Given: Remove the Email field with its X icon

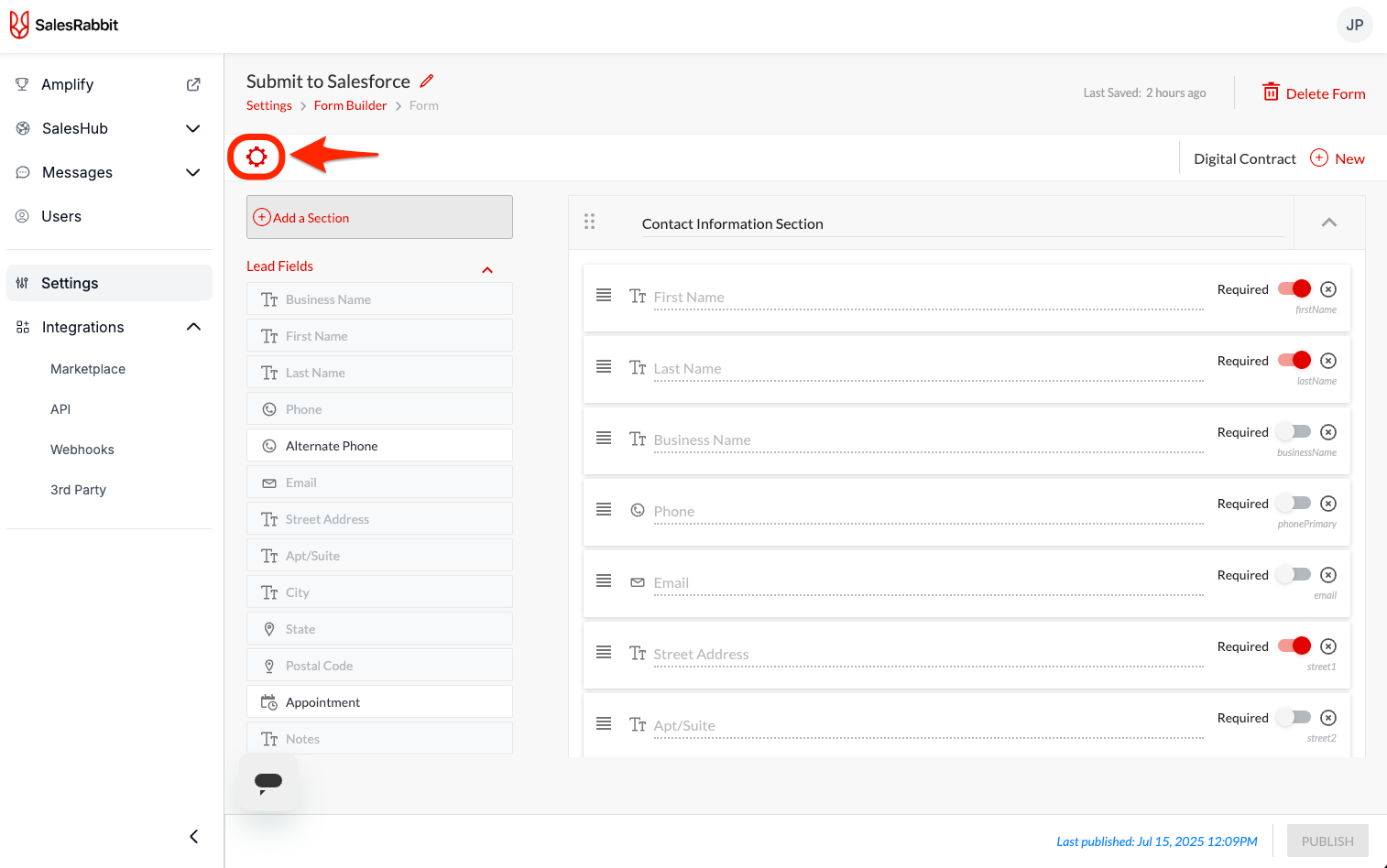Looking at the screenshot, I should point(1328,575).
